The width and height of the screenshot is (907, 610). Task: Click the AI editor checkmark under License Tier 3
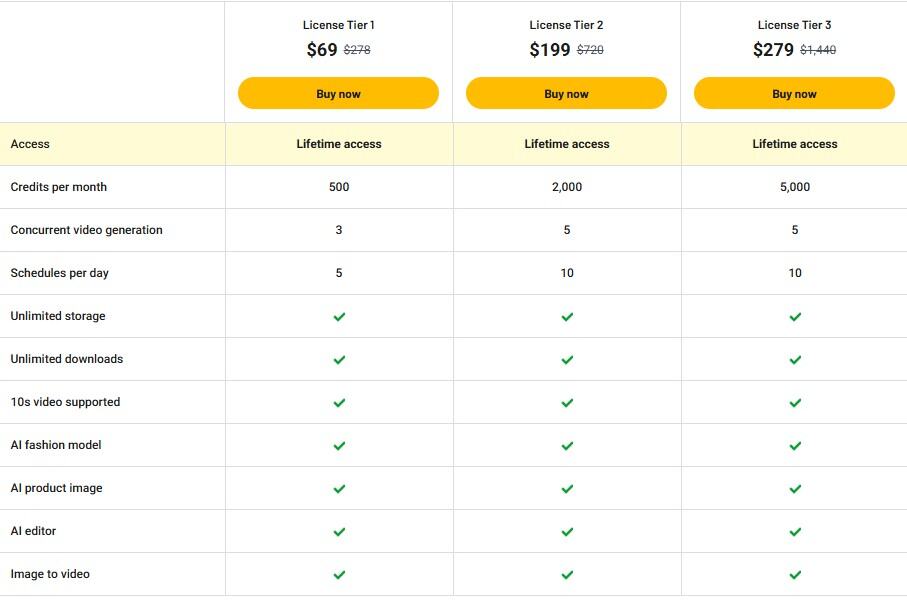click(x=795, y=530)
